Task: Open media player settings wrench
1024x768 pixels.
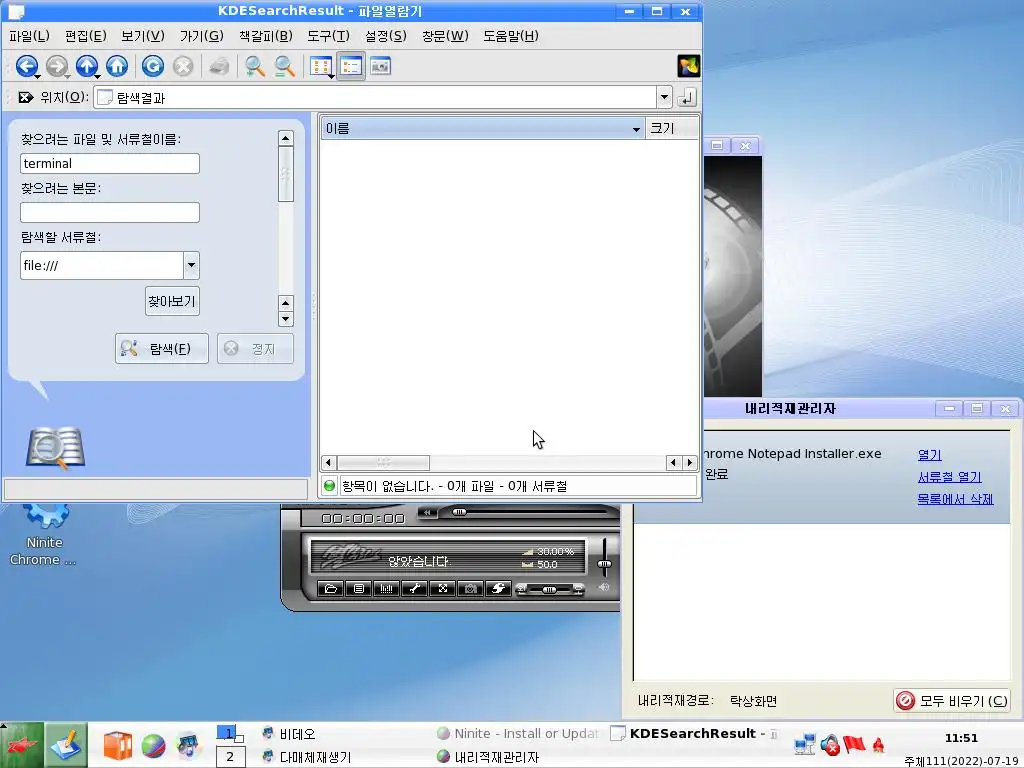Action: [415, 588]
